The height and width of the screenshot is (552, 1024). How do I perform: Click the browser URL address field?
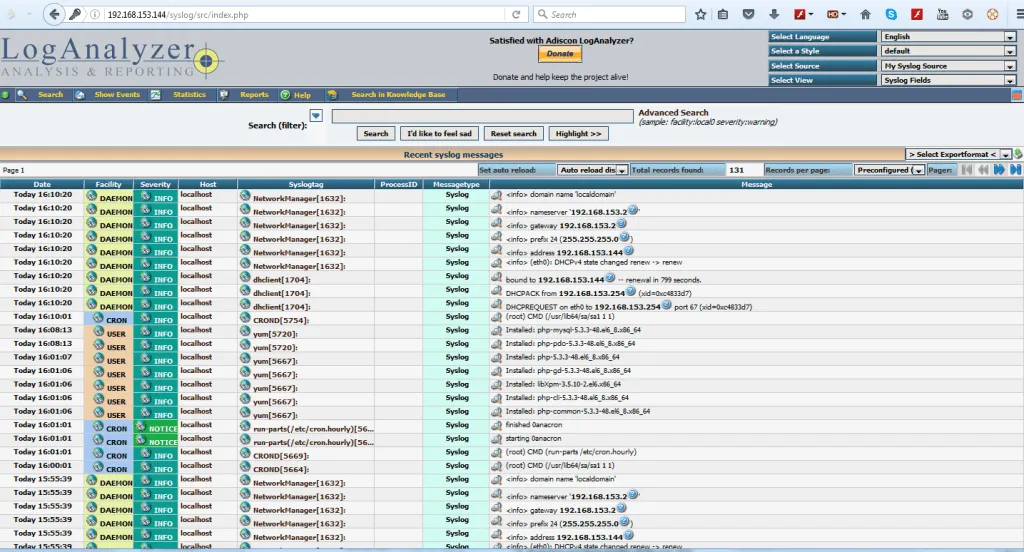302,14
